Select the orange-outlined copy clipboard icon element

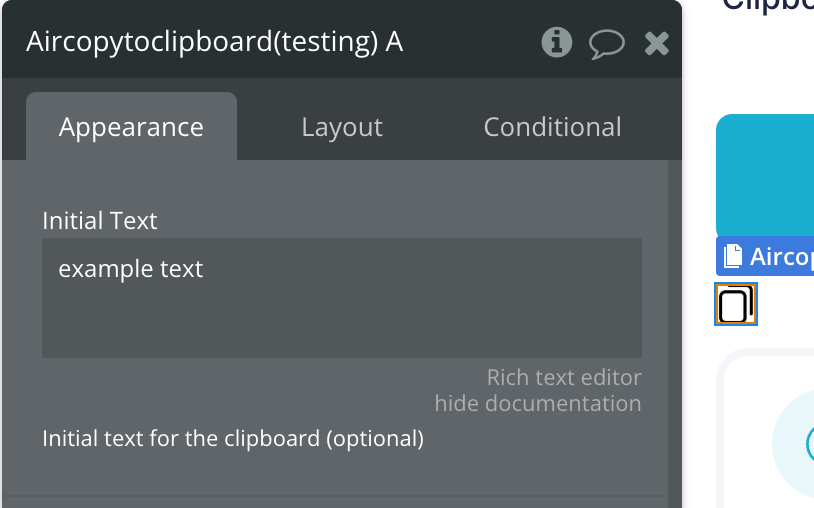pos(736,305)
